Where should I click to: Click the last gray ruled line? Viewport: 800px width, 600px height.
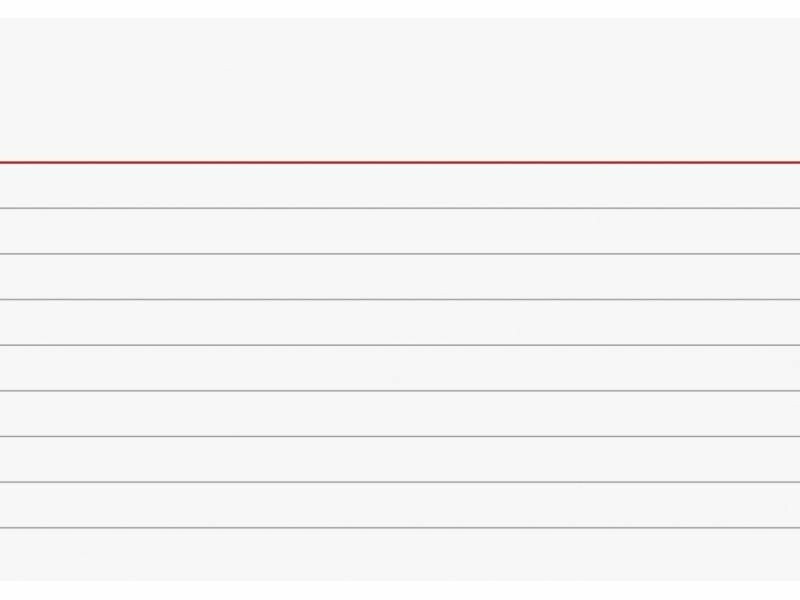400,527
